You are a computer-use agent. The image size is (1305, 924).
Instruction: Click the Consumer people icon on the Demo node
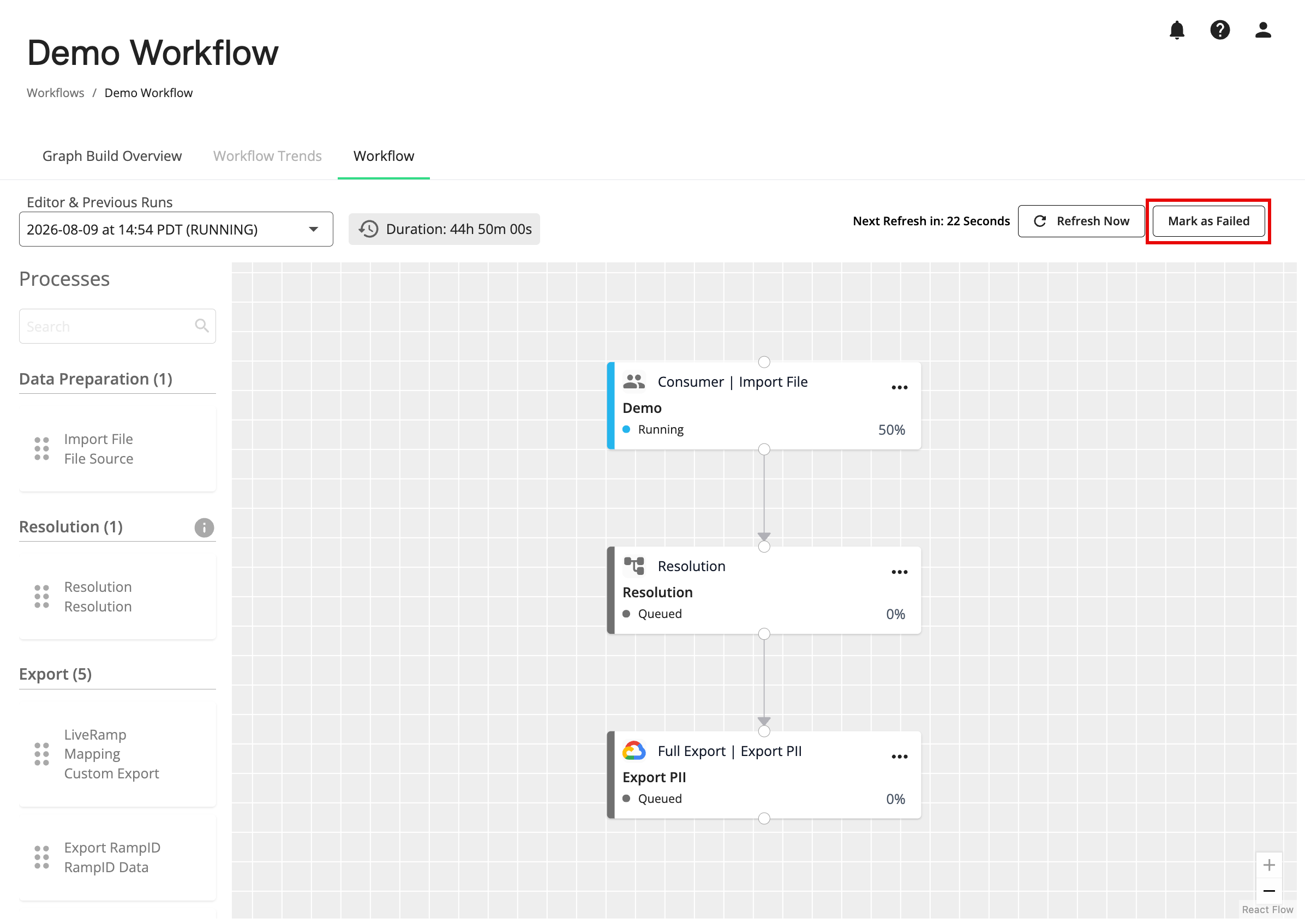pyautogui.click(x=633, y=382)
